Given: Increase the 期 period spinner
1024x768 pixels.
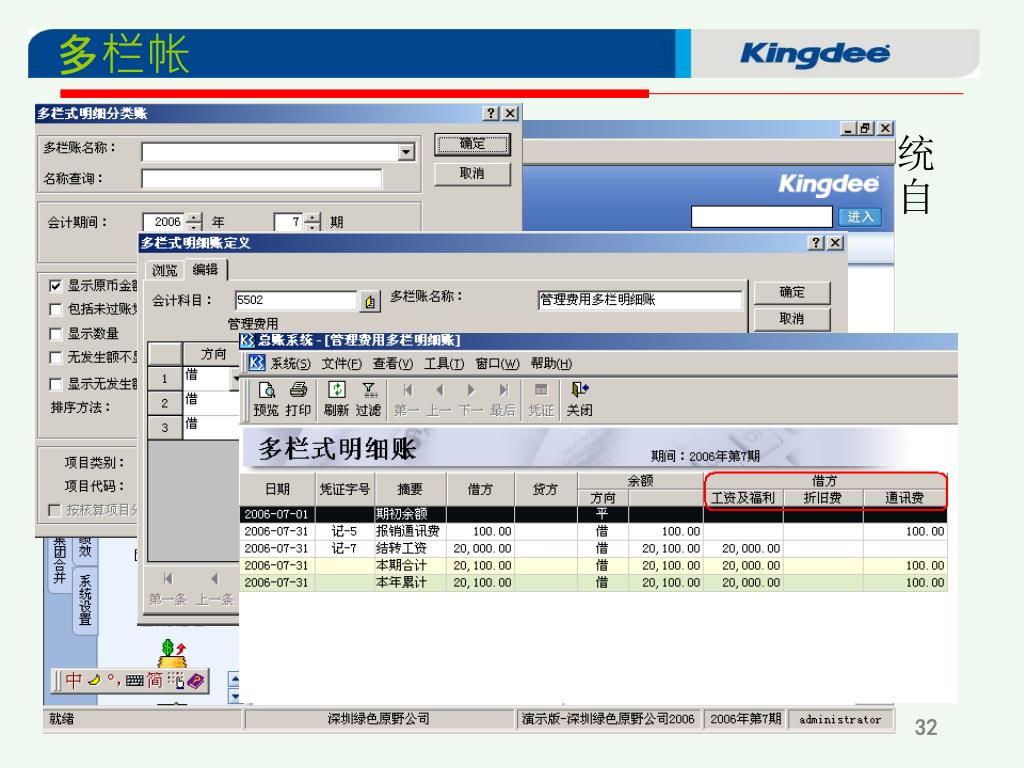Looking at the screenshot, I should pos(313,217).
